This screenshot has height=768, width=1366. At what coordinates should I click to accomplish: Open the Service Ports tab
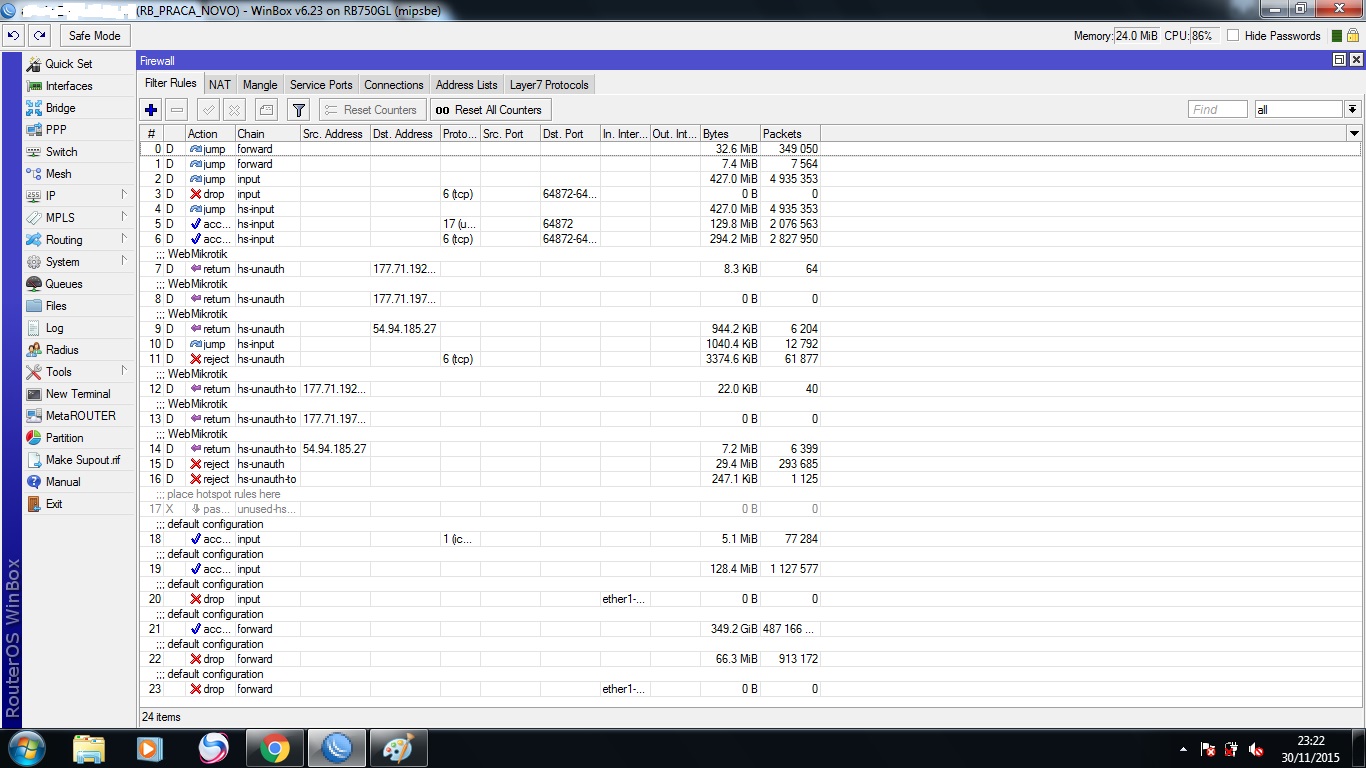click(x=321, y=85)
